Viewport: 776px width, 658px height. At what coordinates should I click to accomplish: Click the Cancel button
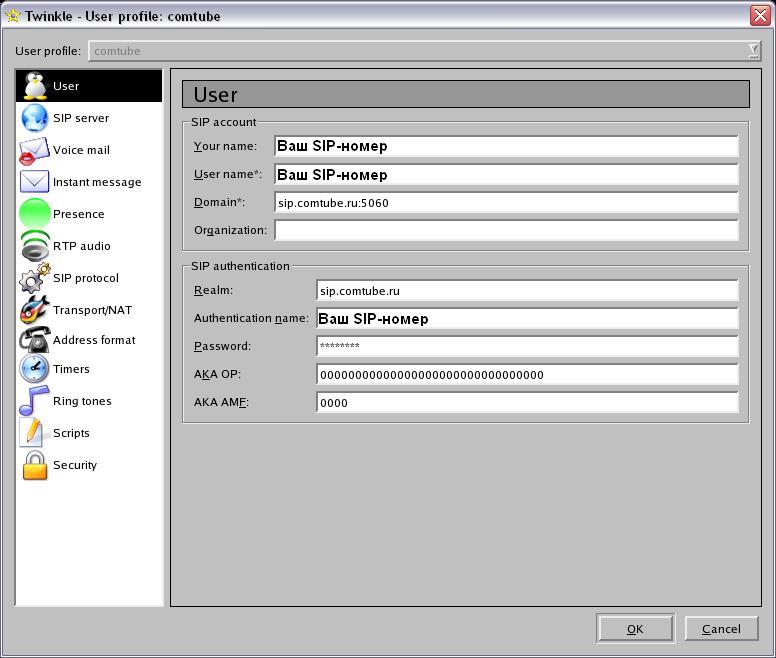(722, 629)
